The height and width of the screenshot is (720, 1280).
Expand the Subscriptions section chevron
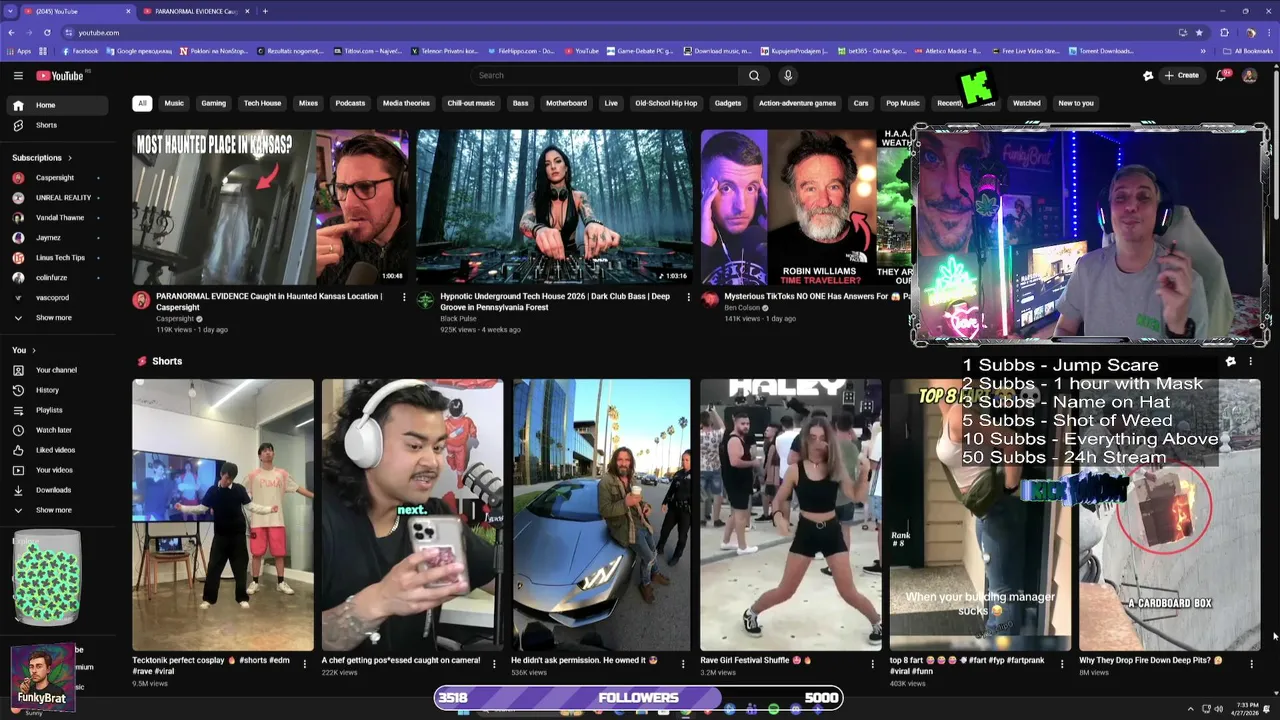70,158
